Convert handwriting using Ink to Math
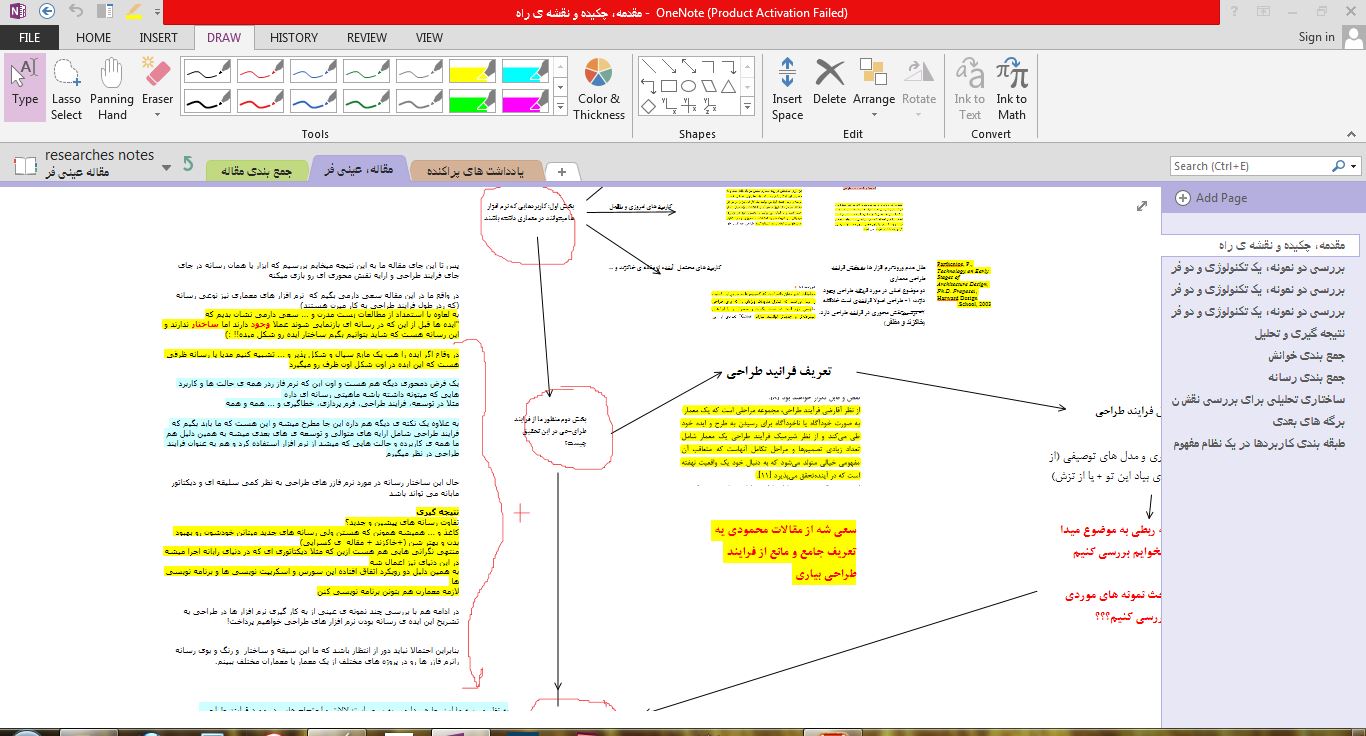The image size is (1366, 736). 1011,88
